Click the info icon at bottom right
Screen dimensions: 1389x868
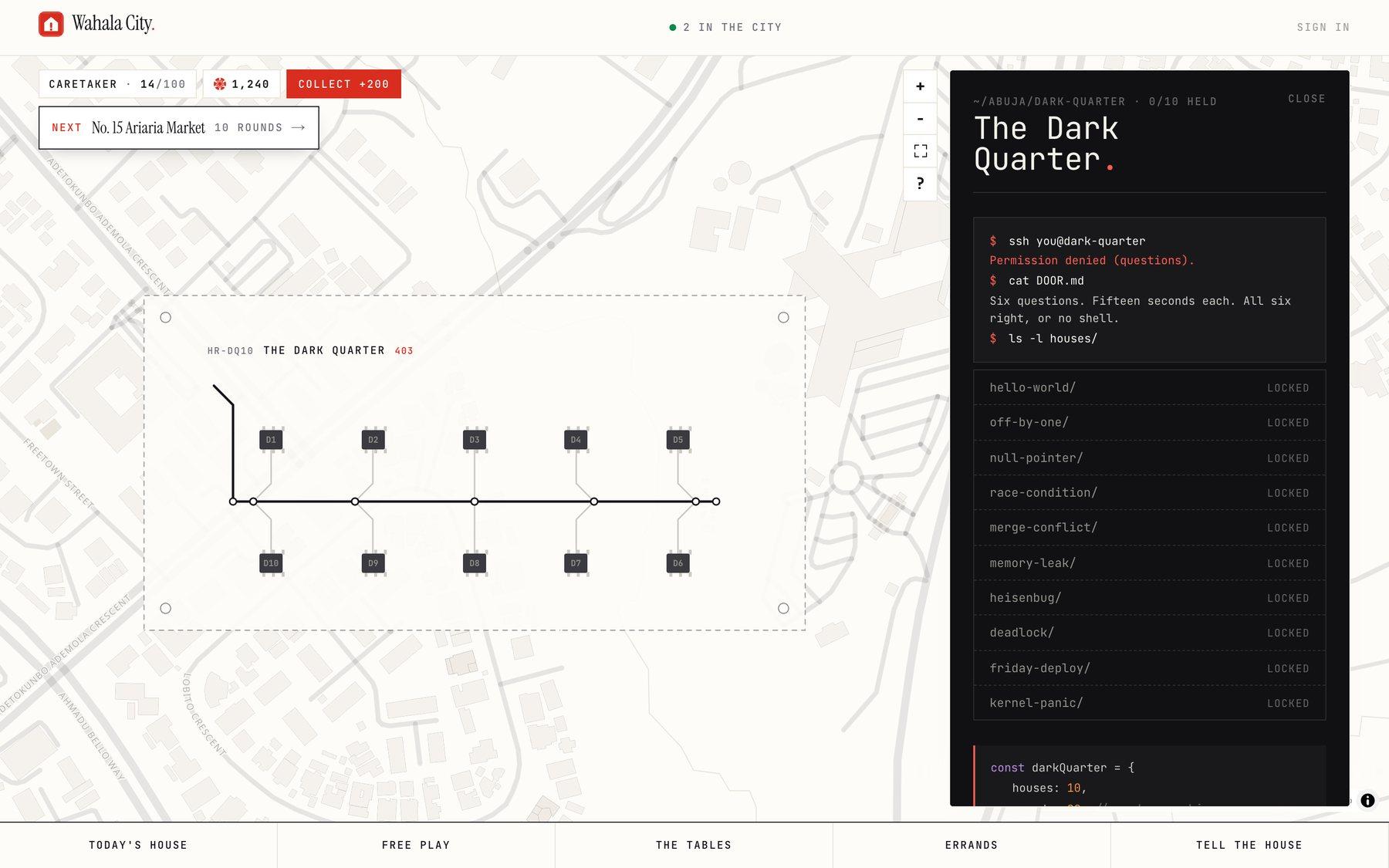point(1367,800)
